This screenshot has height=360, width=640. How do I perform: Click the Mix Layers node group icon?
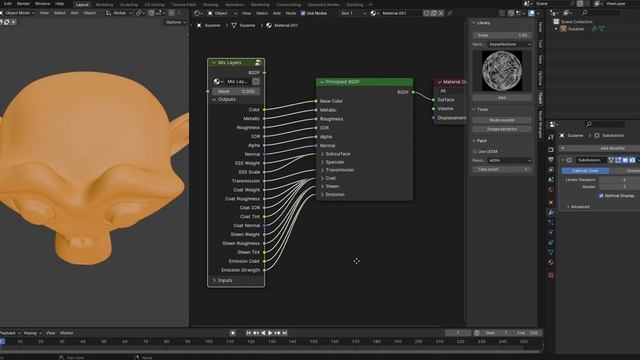pos(258,62)
